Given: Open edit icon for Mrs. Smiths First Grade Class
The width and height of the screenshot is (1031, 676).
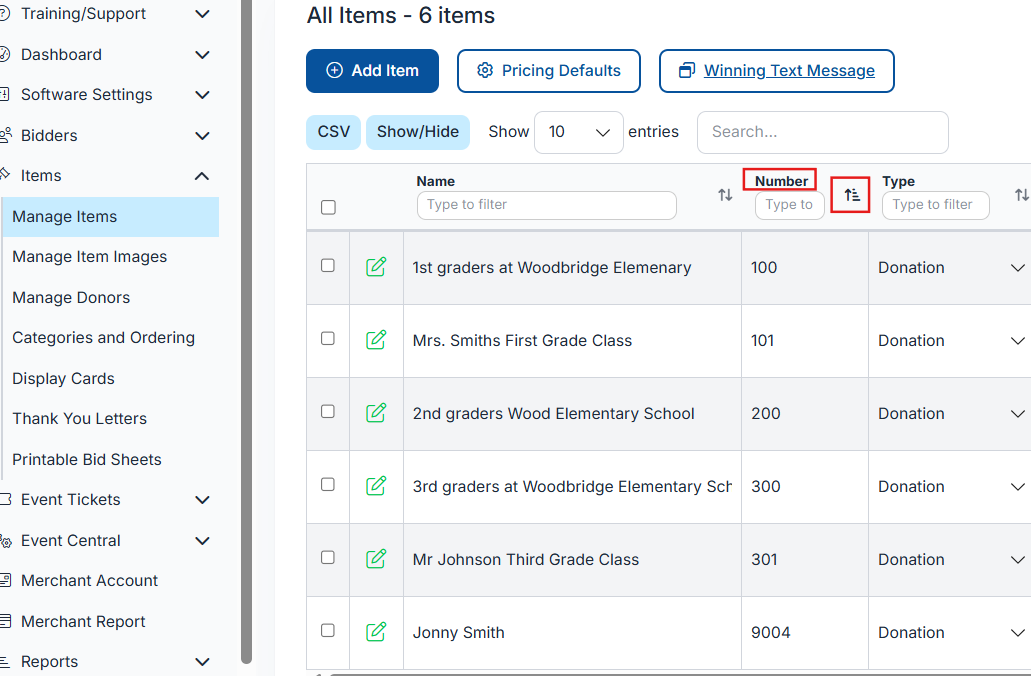Looking at the screenshot, I should coord(376,340).
